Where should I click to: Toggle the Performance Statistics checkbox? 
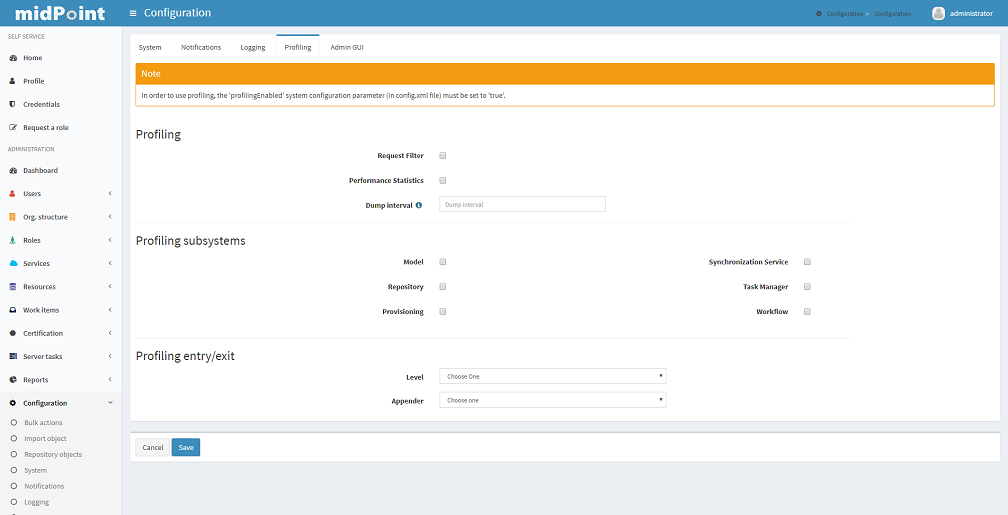click(x=443, y=181)
